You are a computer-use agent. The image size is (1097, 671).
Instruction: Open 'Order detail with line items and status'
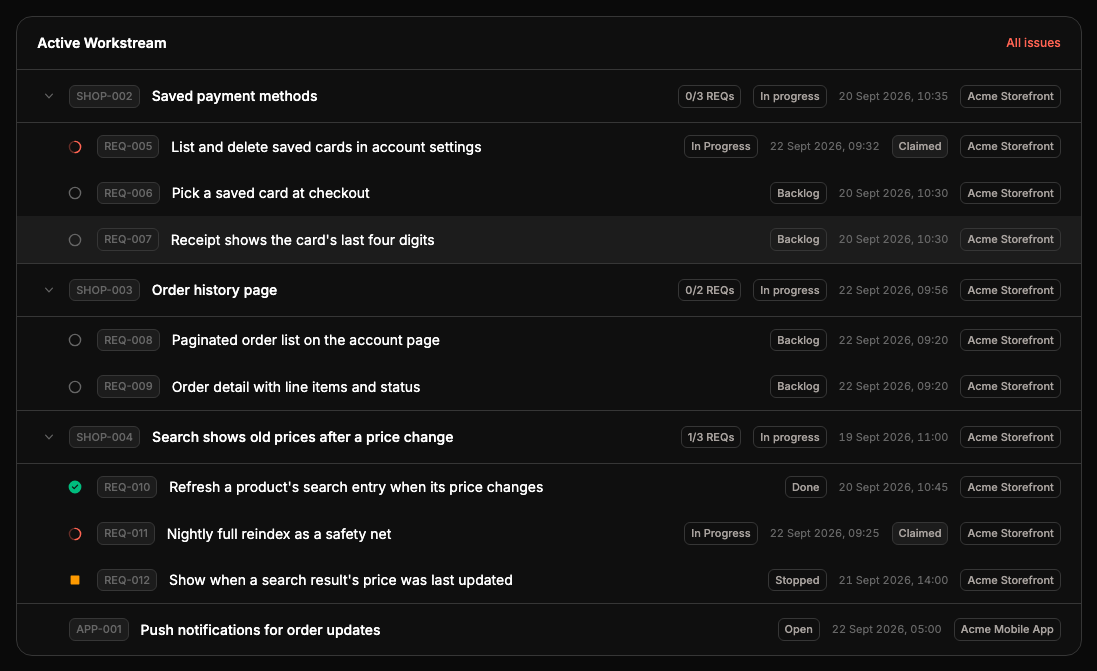296,387
